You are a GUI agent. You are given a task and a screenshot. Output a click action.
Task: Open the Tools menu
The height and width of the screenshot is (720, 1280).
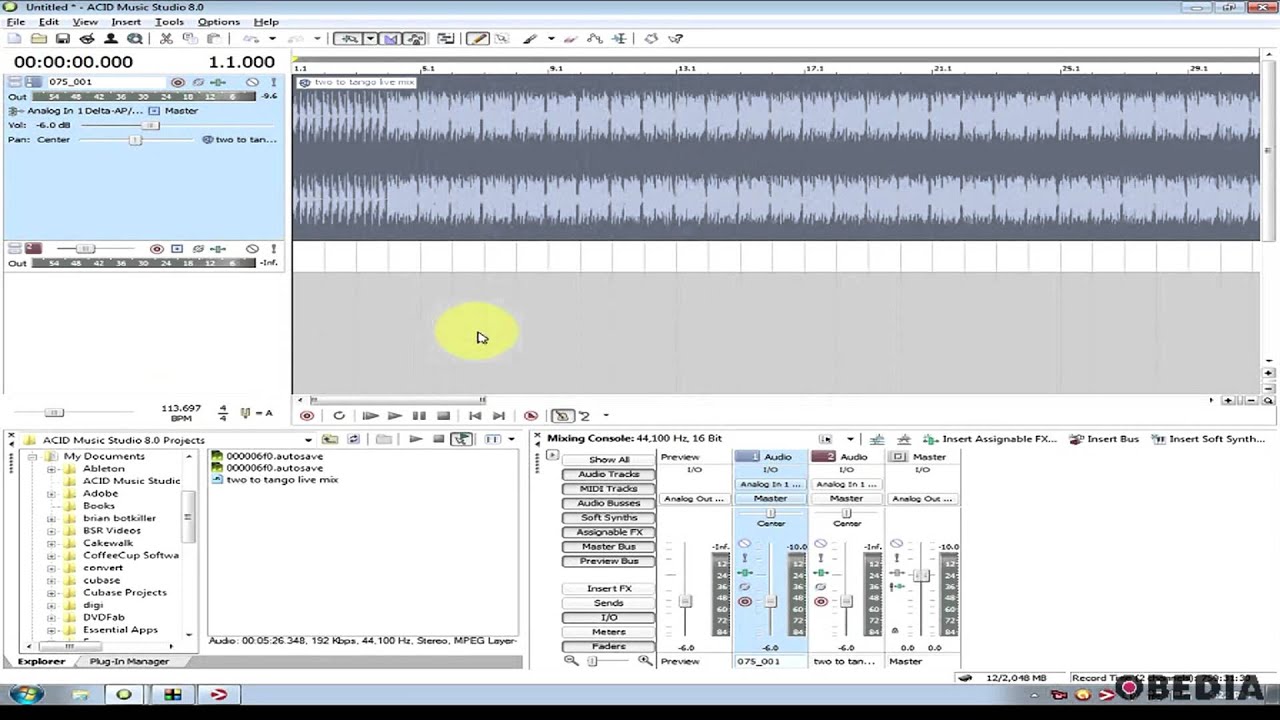tap(168, 22)
